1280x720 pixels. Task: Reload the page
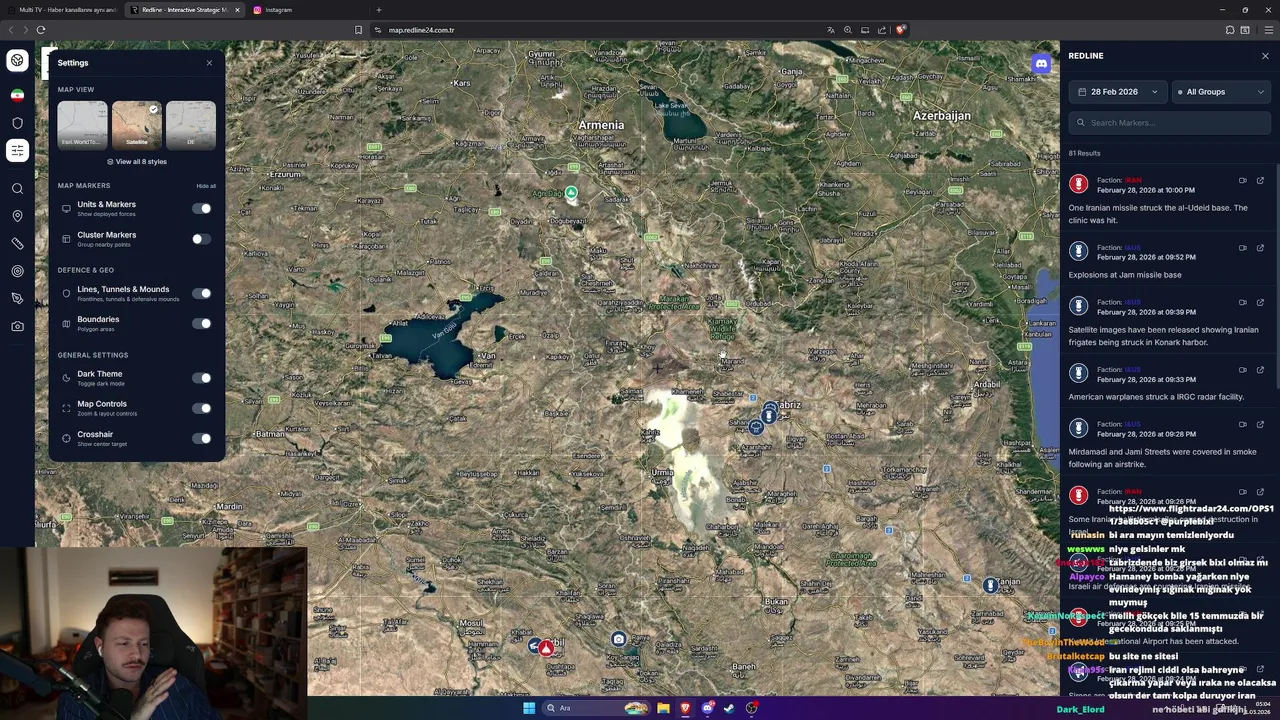pyautogui.click(x=41, y=30)
